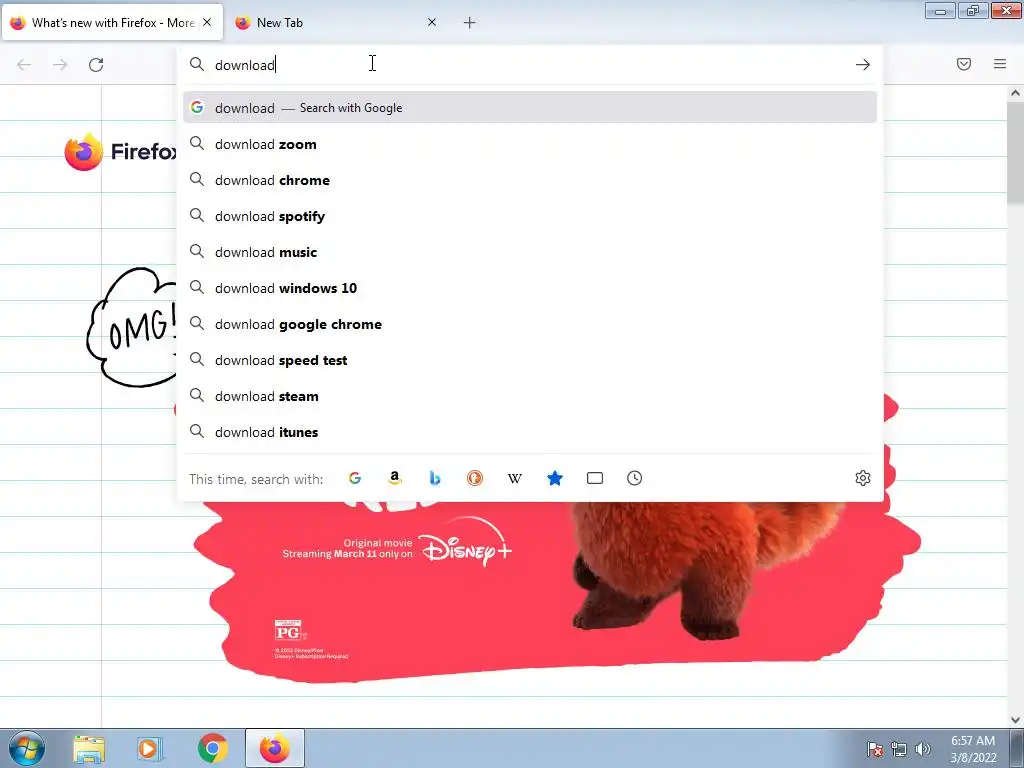Viewport: 1024px width, 768px height.
Task: Launch Windows Media Player from taskbar
Action: click(x=150, y=749)
